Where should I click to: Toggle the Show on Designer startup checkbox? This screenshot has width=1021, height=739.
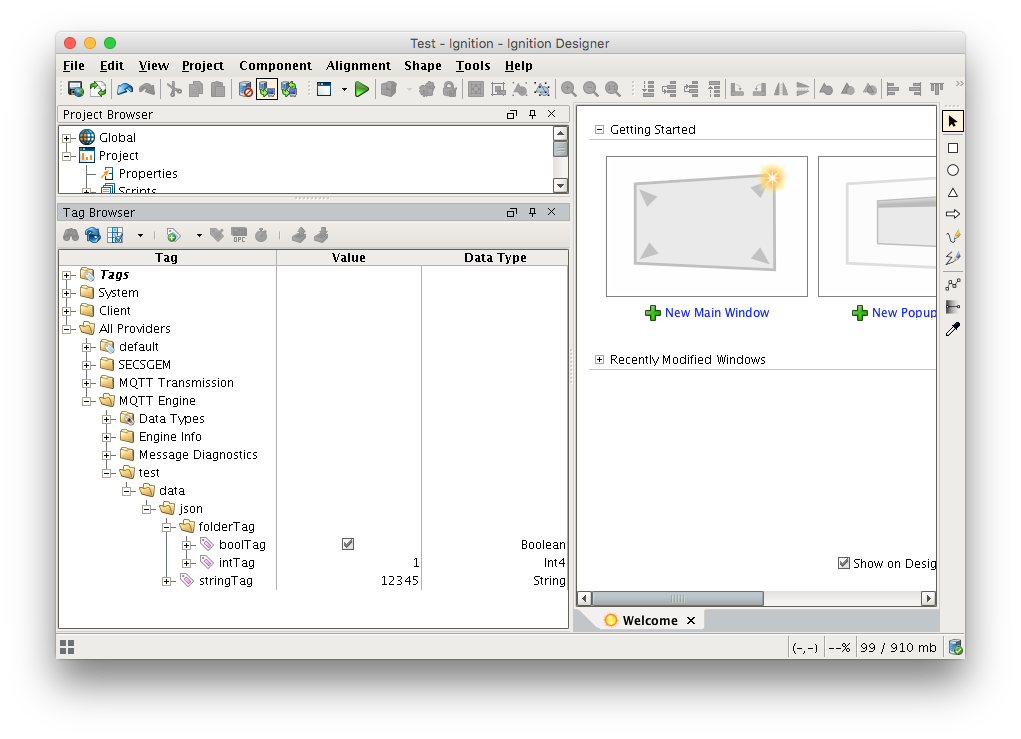(844, 563)
